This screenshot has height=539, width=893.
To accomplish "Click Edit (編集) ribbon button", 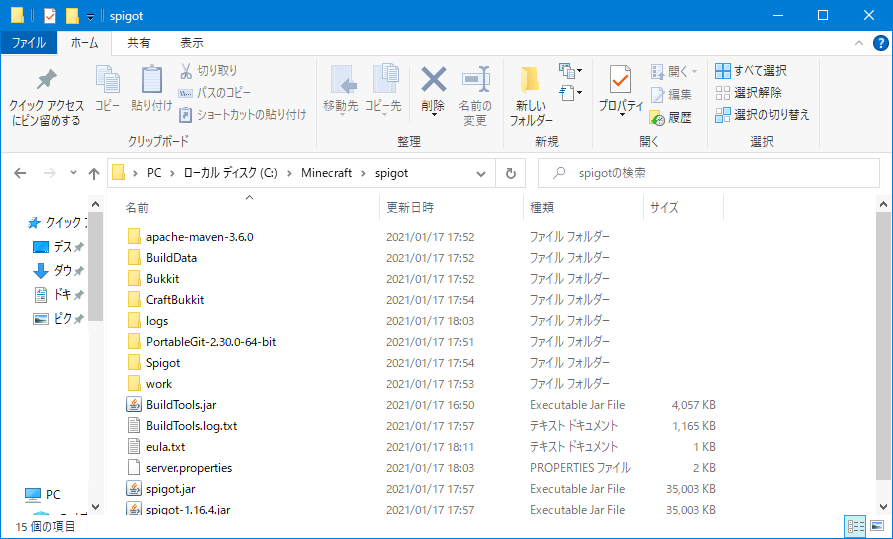I will coord(671,94).
